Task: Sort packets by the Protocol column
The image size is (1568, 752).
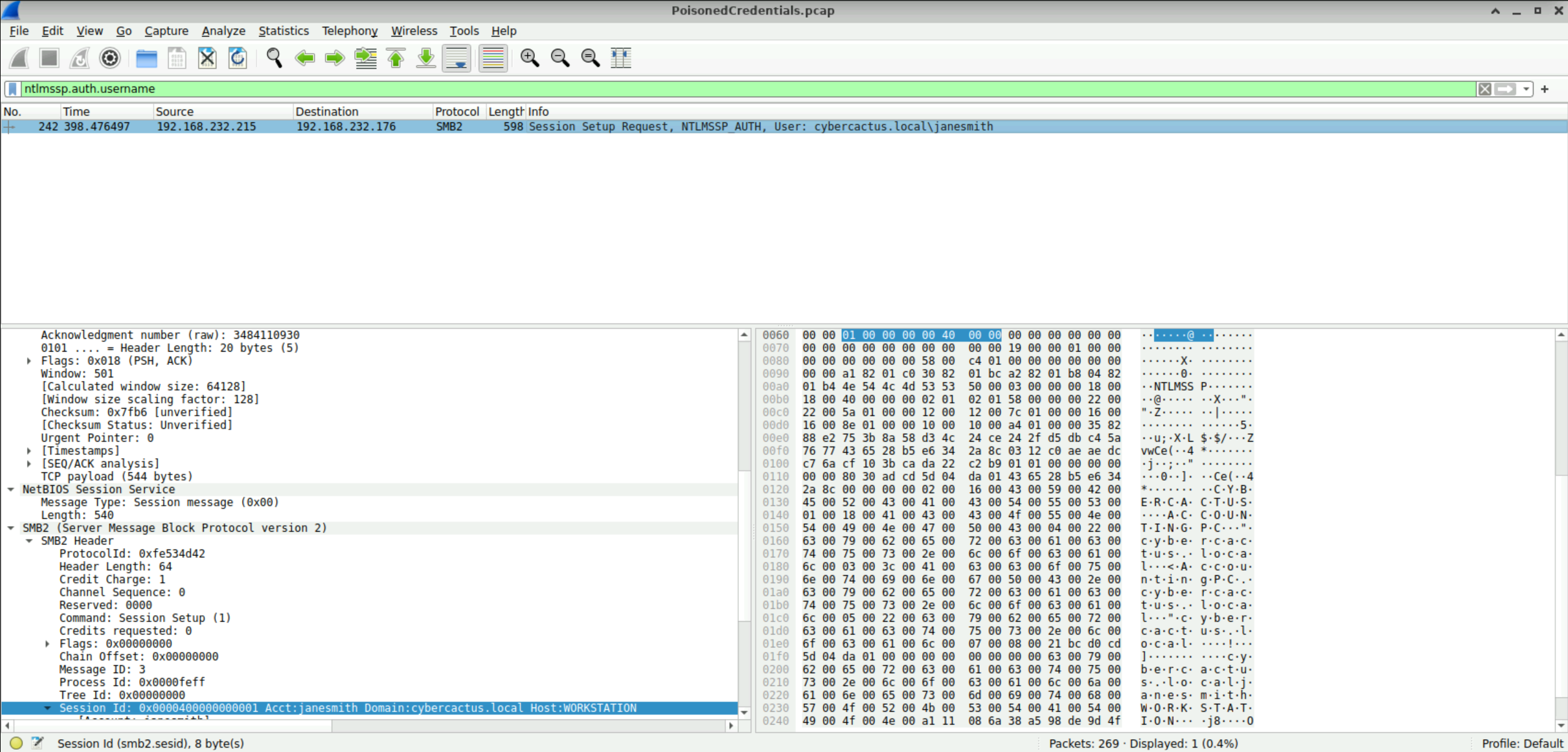Action: point(459,111)
